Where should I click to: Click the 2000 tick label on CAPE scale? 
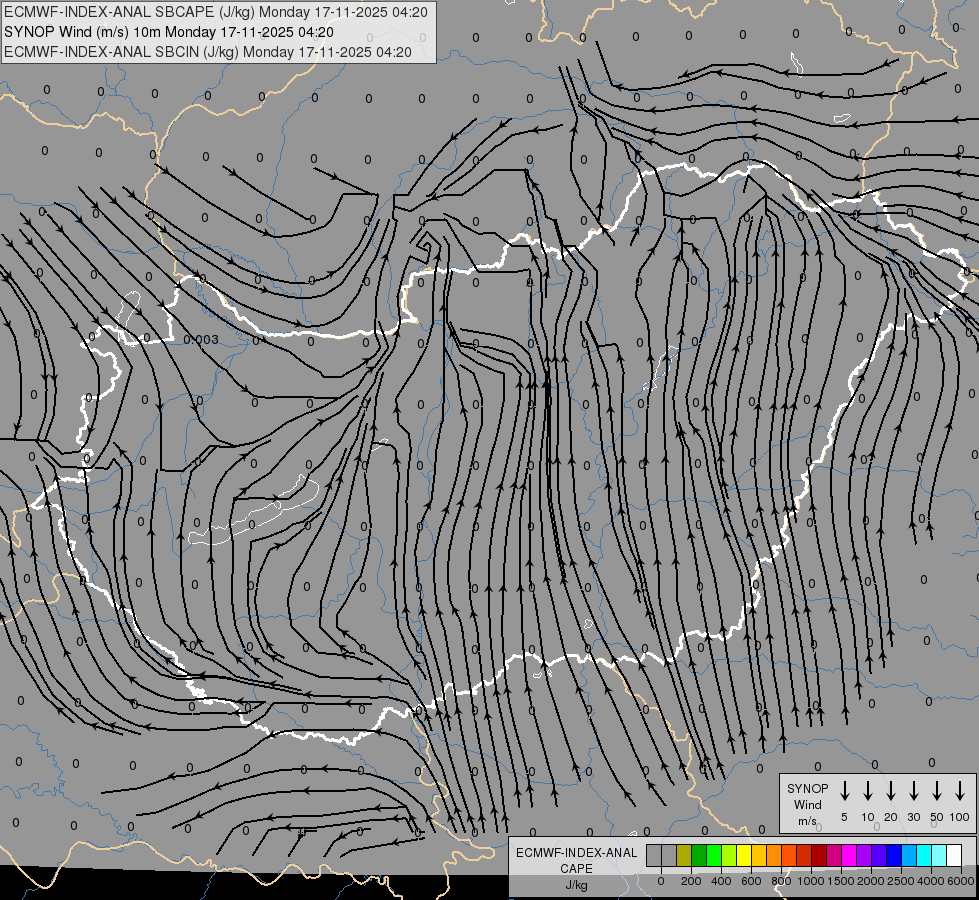[x=871, y=881]
